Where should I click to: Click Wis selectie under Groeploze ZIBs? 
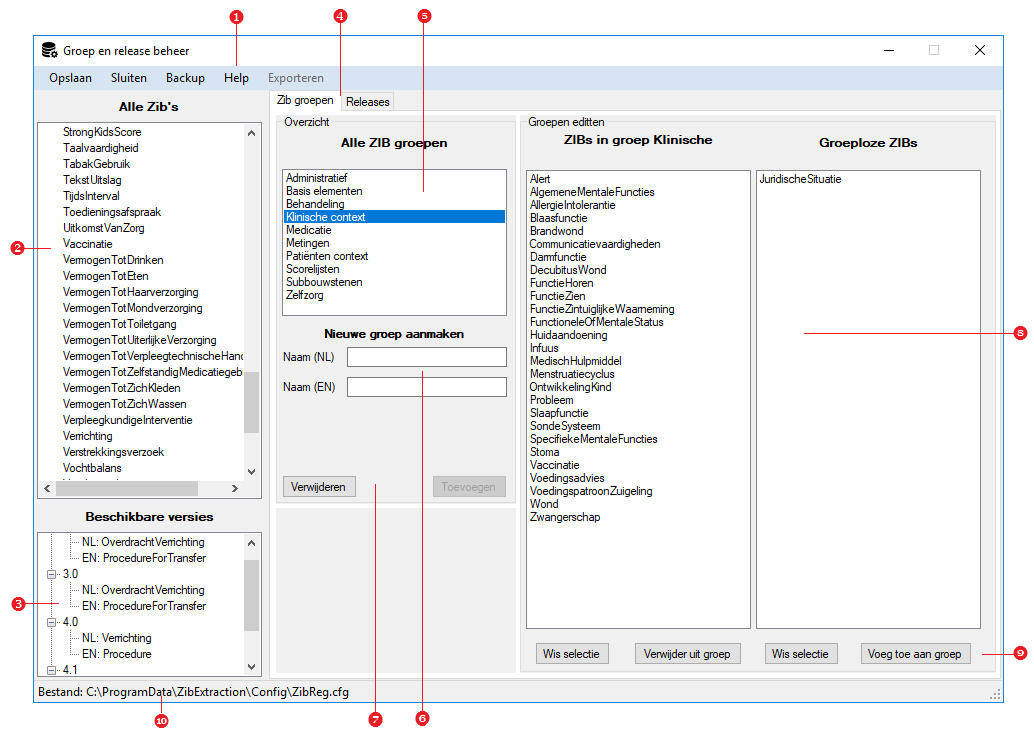[x=801, y=654]
